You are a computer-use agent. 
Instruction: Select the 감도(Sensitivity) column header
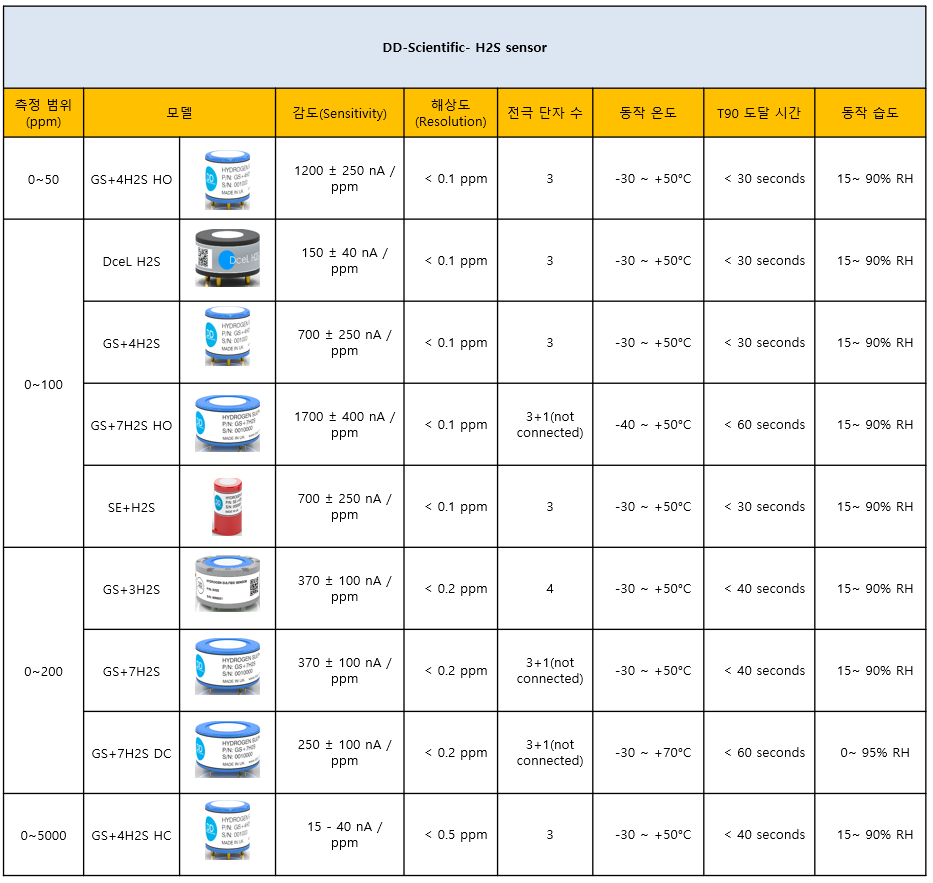click(340, 113)
